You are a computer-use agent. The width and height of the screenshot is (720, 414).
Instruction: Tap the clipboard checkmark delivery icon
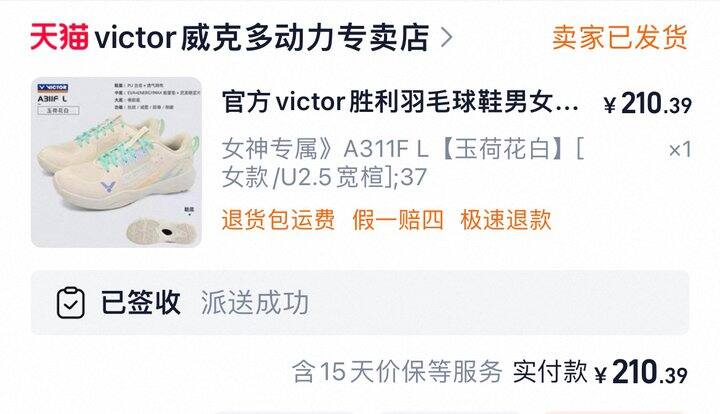pos(71,302)
